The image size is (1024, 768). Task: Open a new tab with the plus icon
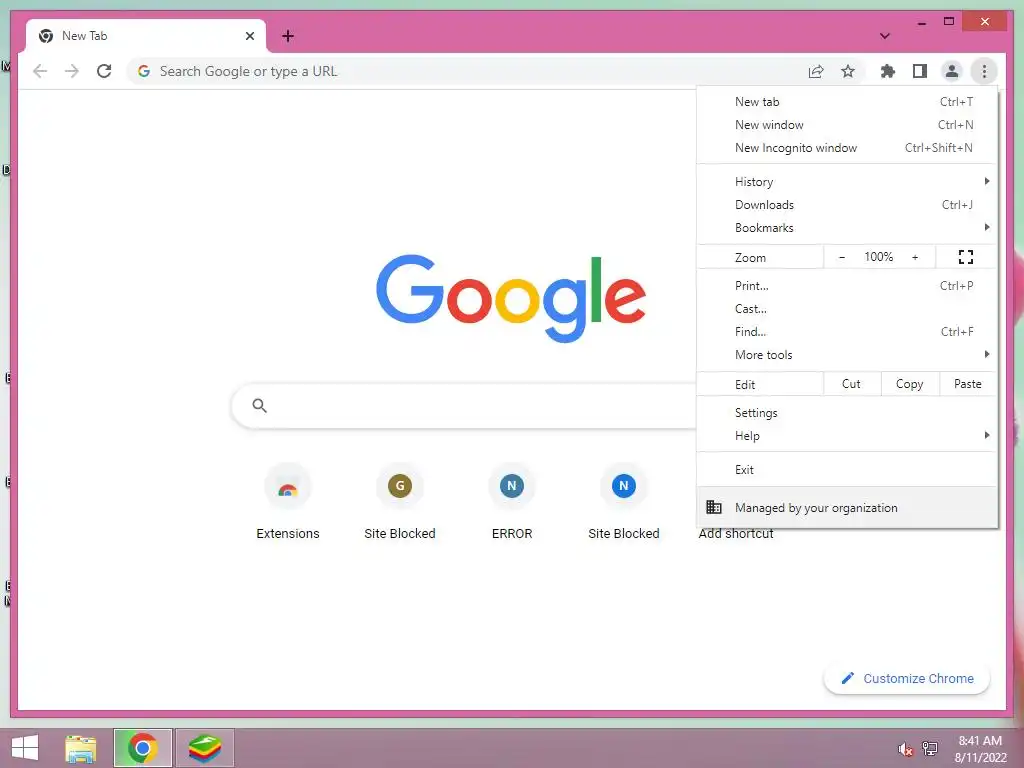click(x=288, y=36)
